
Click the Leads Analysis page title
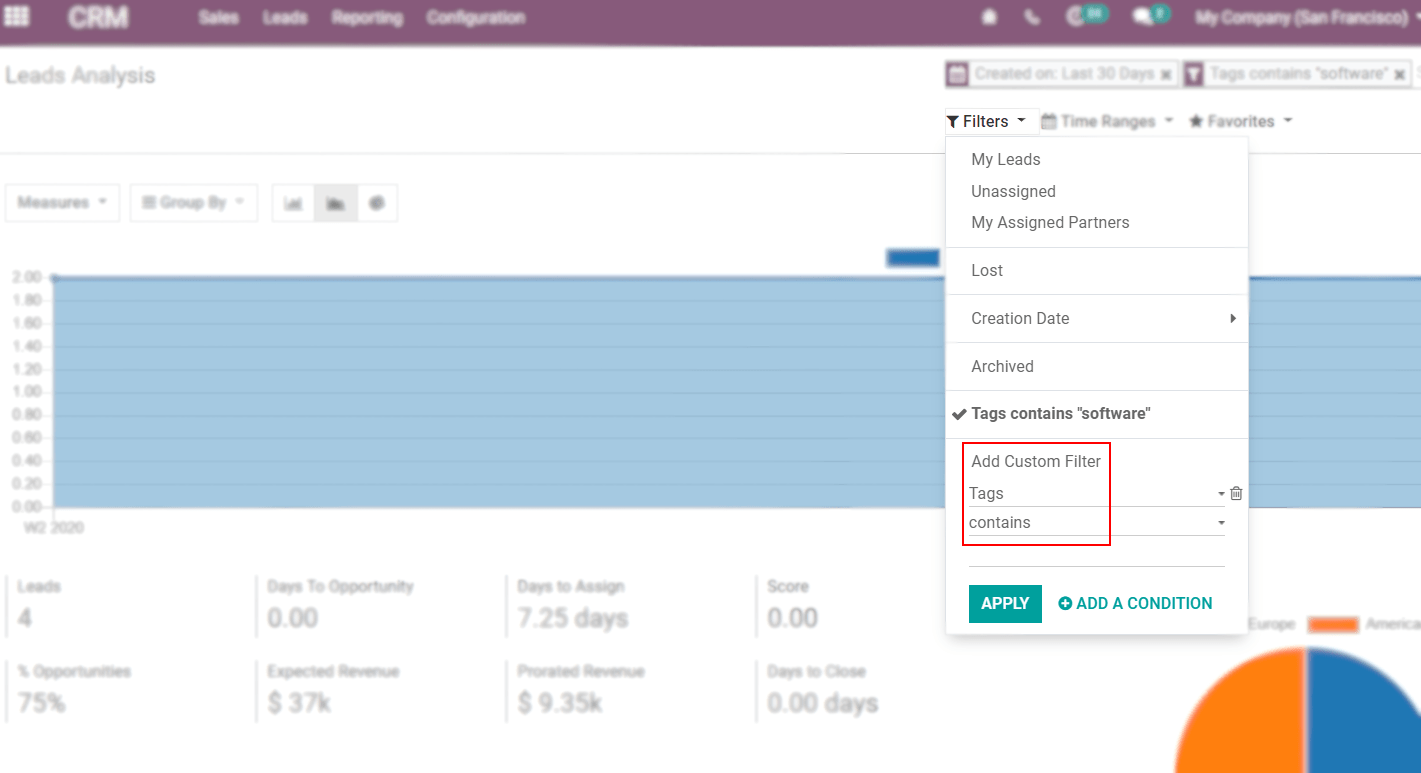tap(80, 76)
